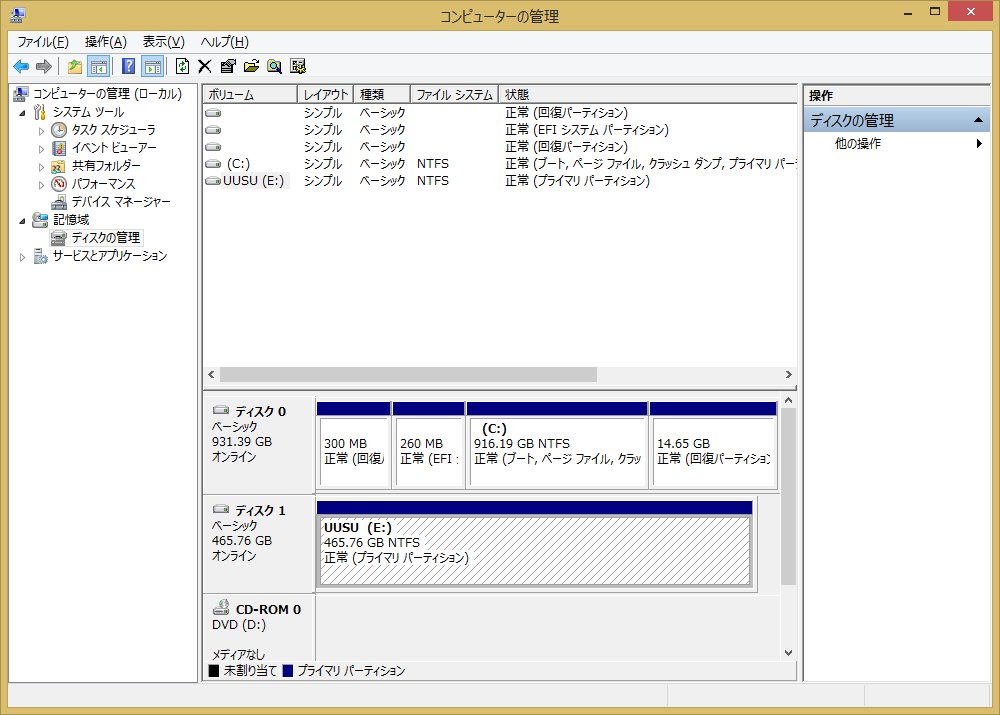
Task: Click 他の操作 in the action pane
Action: (x=858, y=144)
